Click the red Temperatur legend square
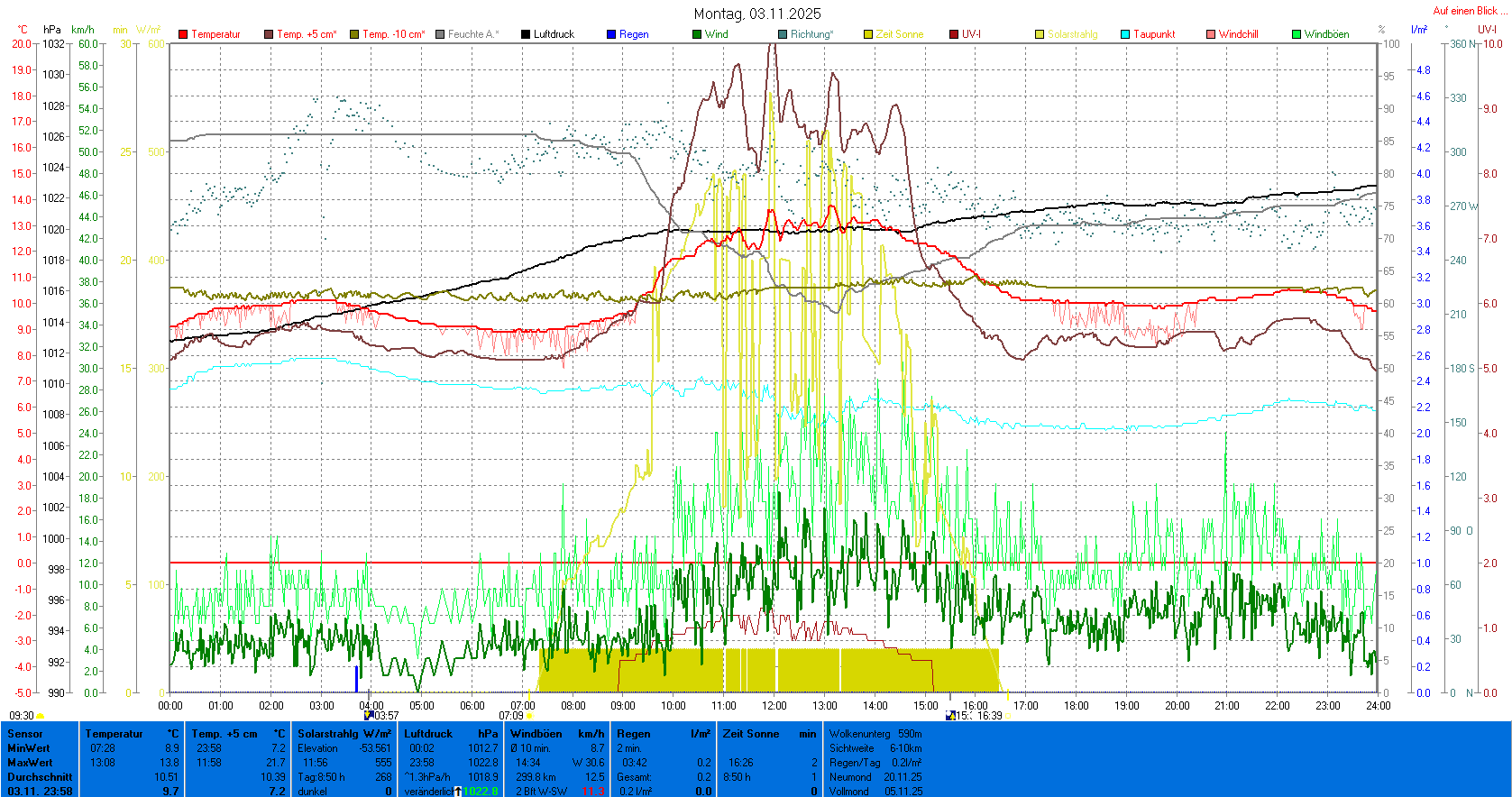 (183, 34)
